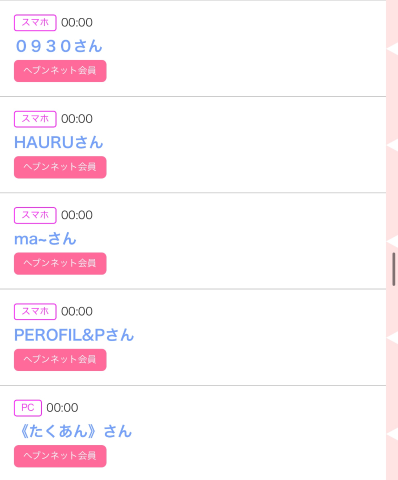Open the ０９３０さん profile link

[59, 46]
